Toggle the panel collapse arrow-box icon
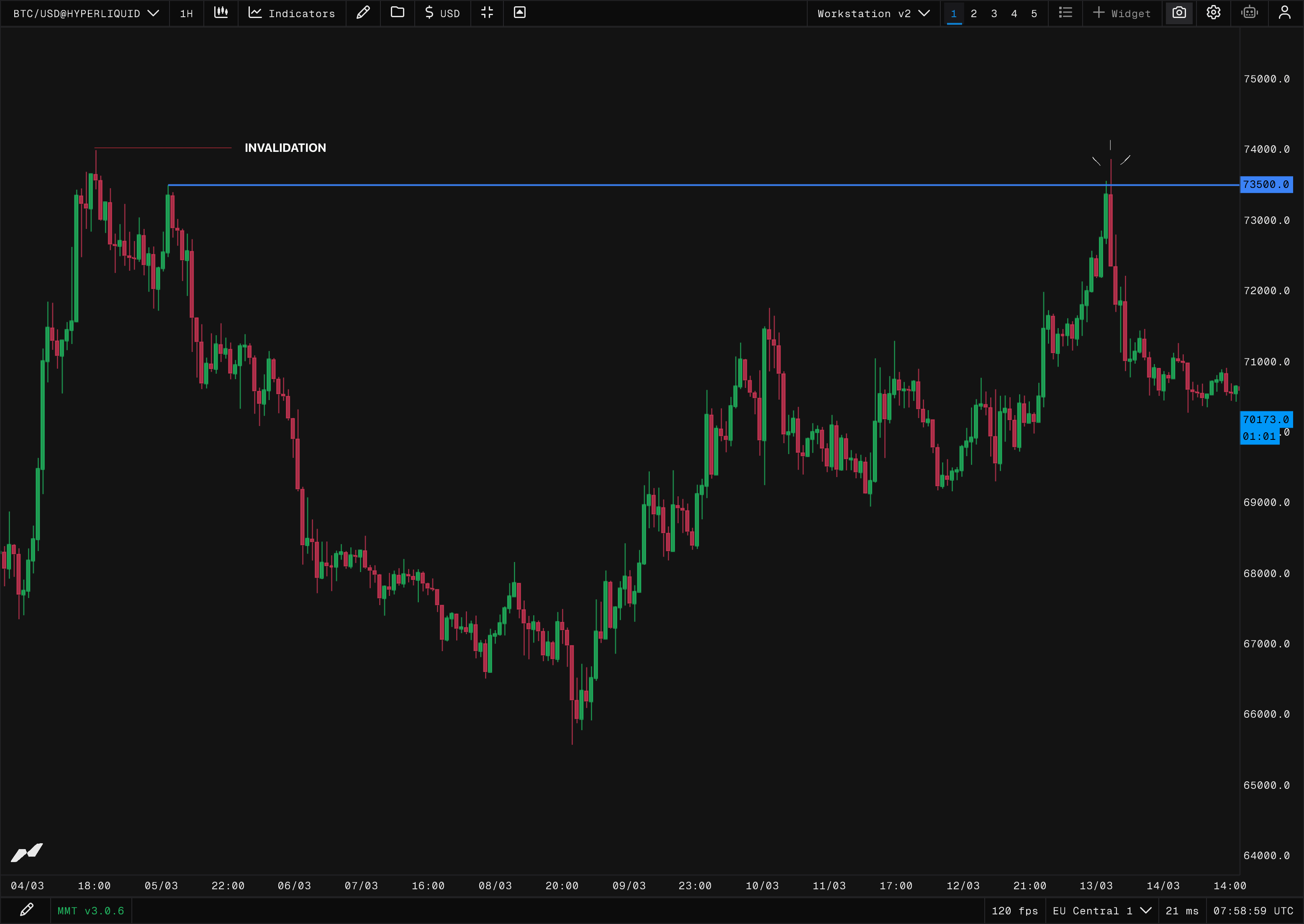Screen dimensions: 1304x924 (x=519, y=13)
